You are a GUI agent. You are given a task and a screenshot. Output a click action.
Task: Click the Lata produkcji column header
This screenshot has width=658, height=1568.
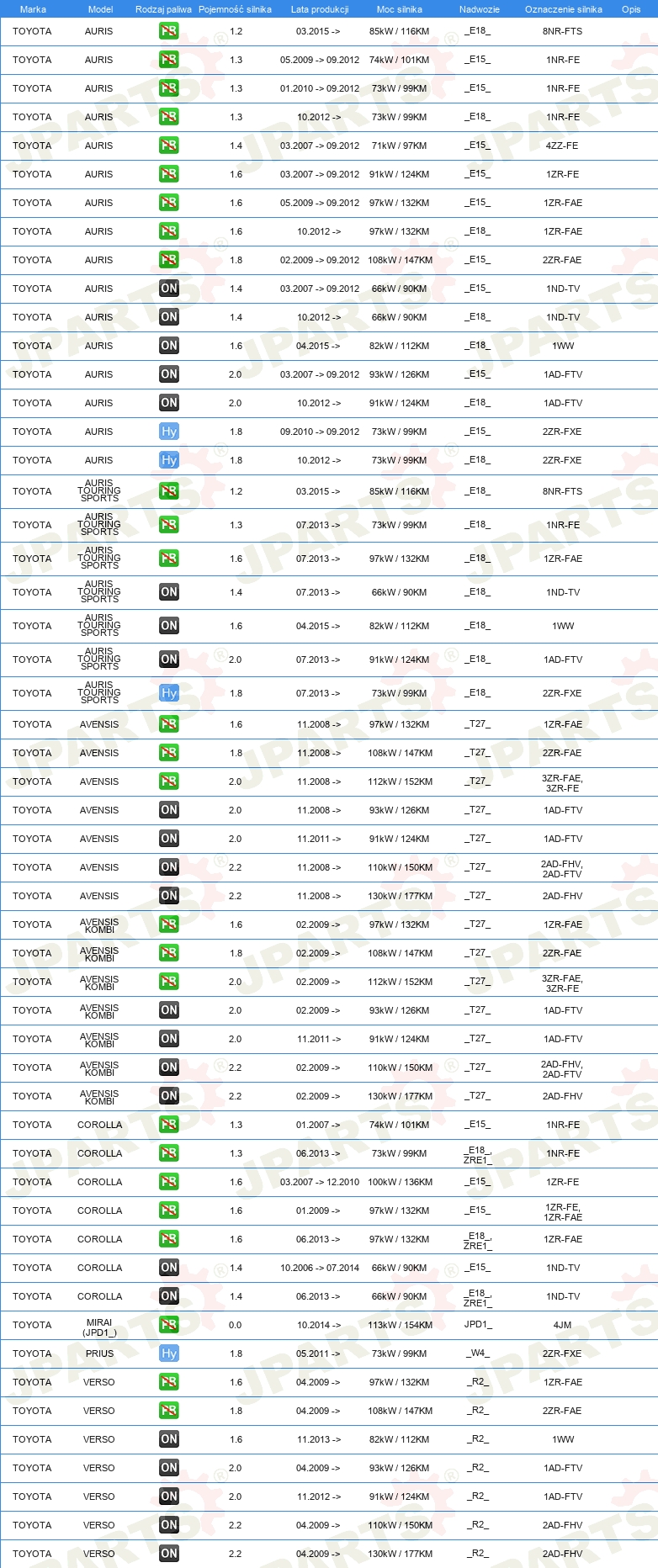click(320, 9)
